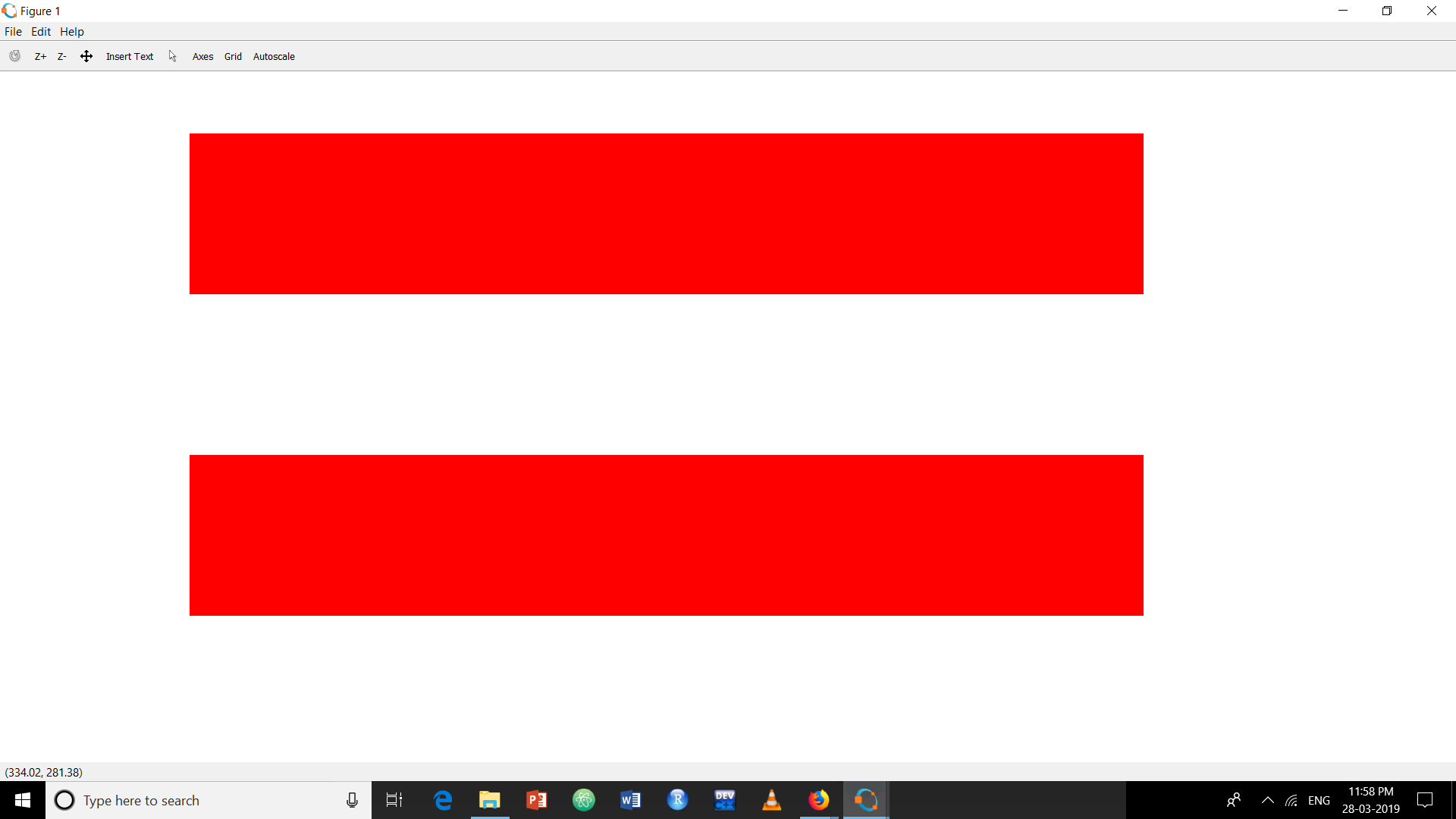Open the Autoscale dropdown options
Viewport: 1456px width, 819px height.
pos(273,56)
